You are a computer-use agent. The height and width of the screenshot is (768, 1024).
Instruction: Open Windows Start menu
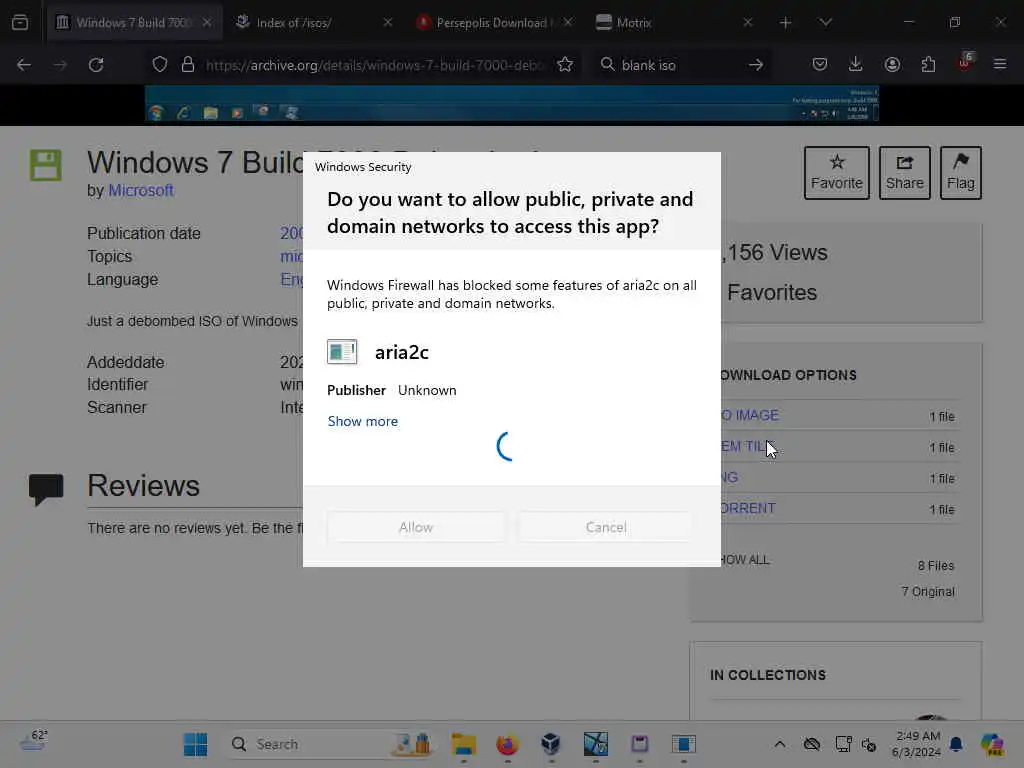pyautogui.click(x=195, y=744)
